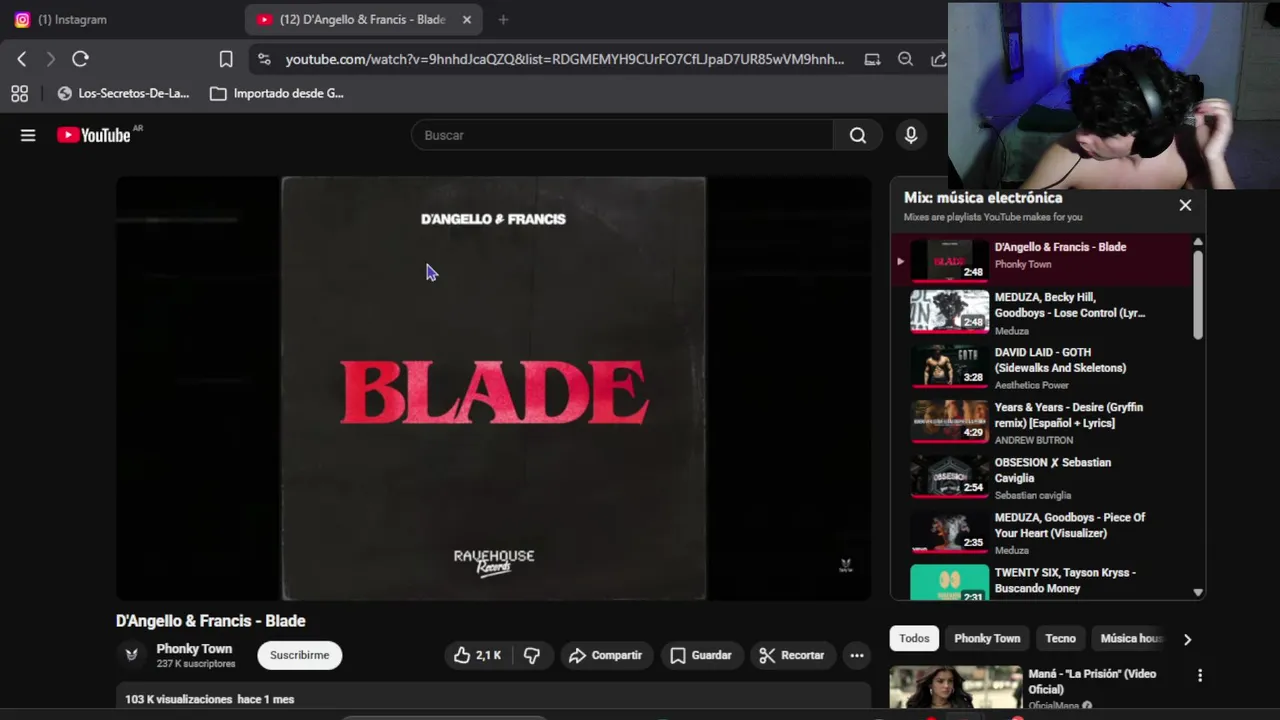This screenshot has width=1280, height=720.
Task: Click the channel watermark in video corner
Action: 845,566
